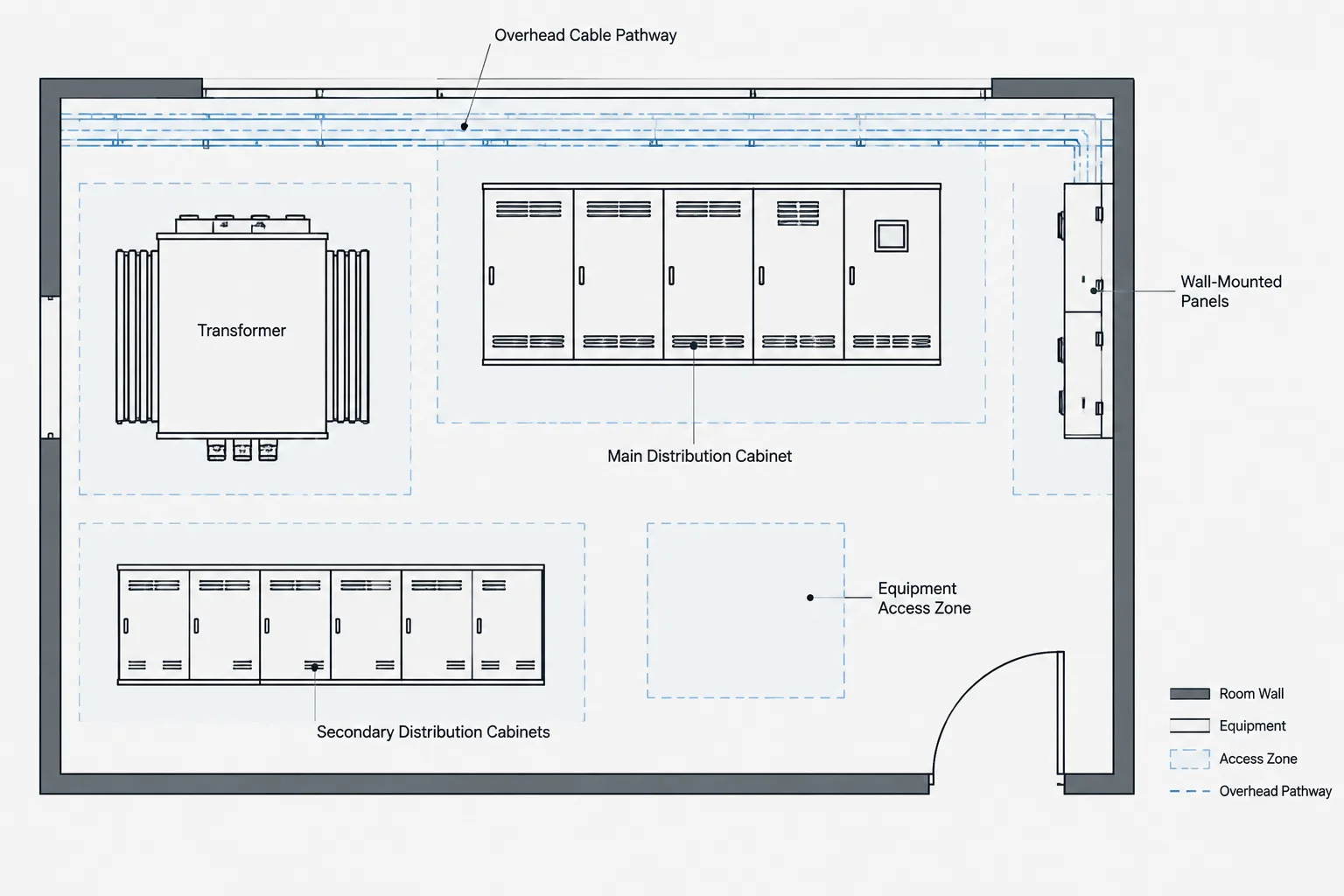
Task: Select the Room Wall legend text
Action: pyautogui.click(x=1251, y=694)
